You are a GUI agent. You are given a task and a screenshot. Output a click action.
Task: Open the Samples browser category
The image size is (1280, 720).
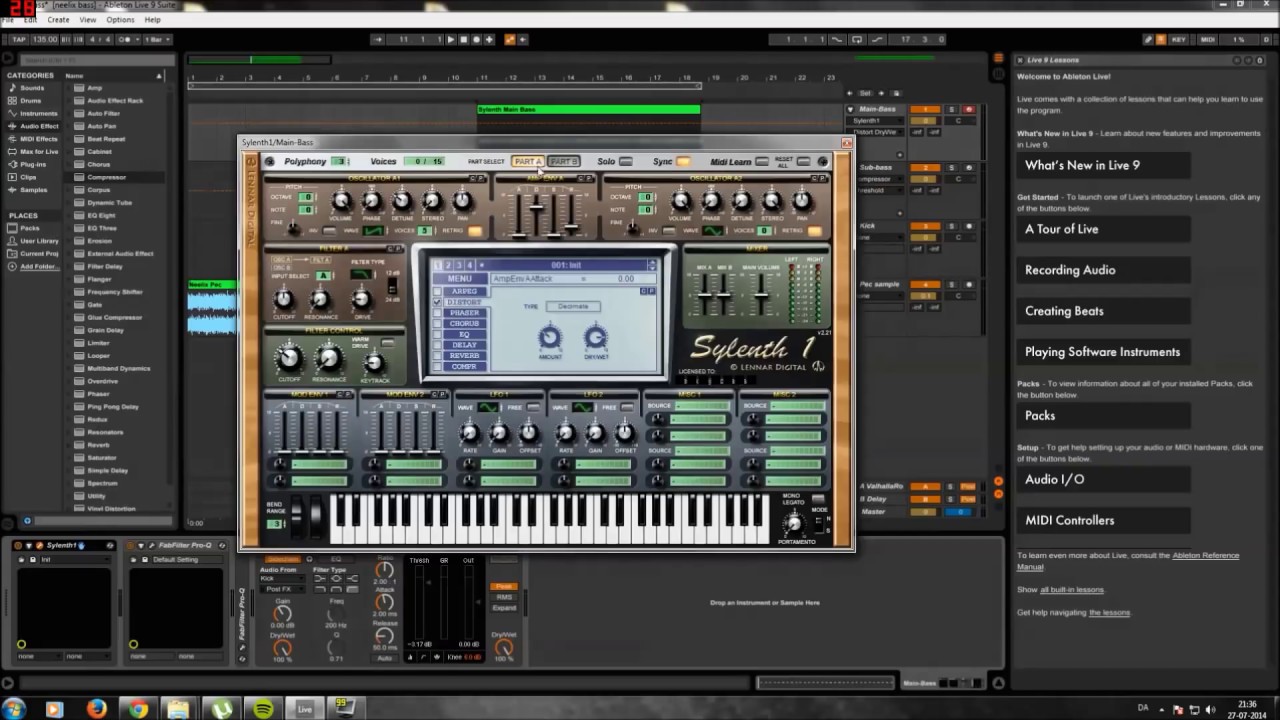click(33, 190)
